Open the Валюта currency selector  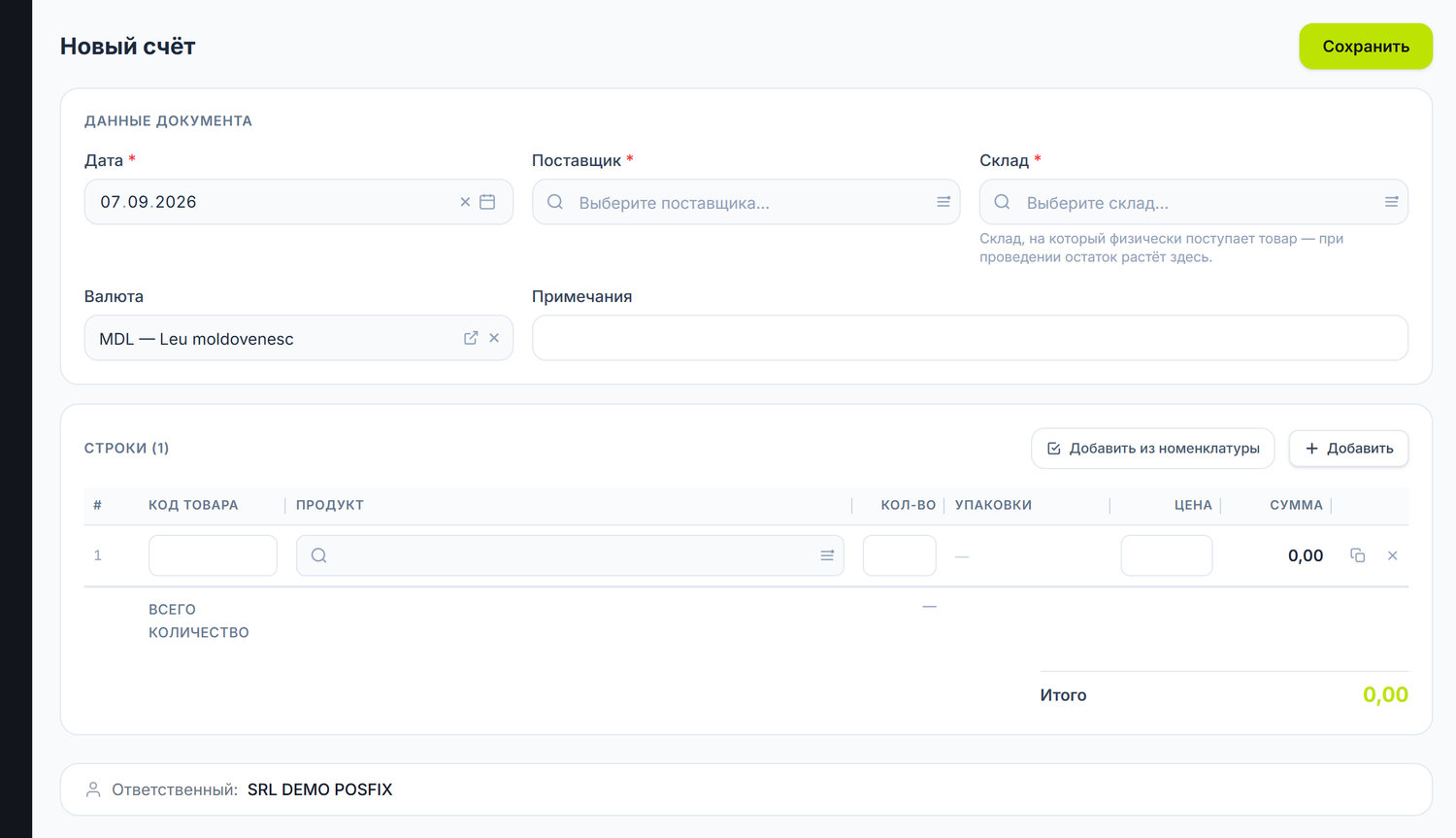[299, 338]
